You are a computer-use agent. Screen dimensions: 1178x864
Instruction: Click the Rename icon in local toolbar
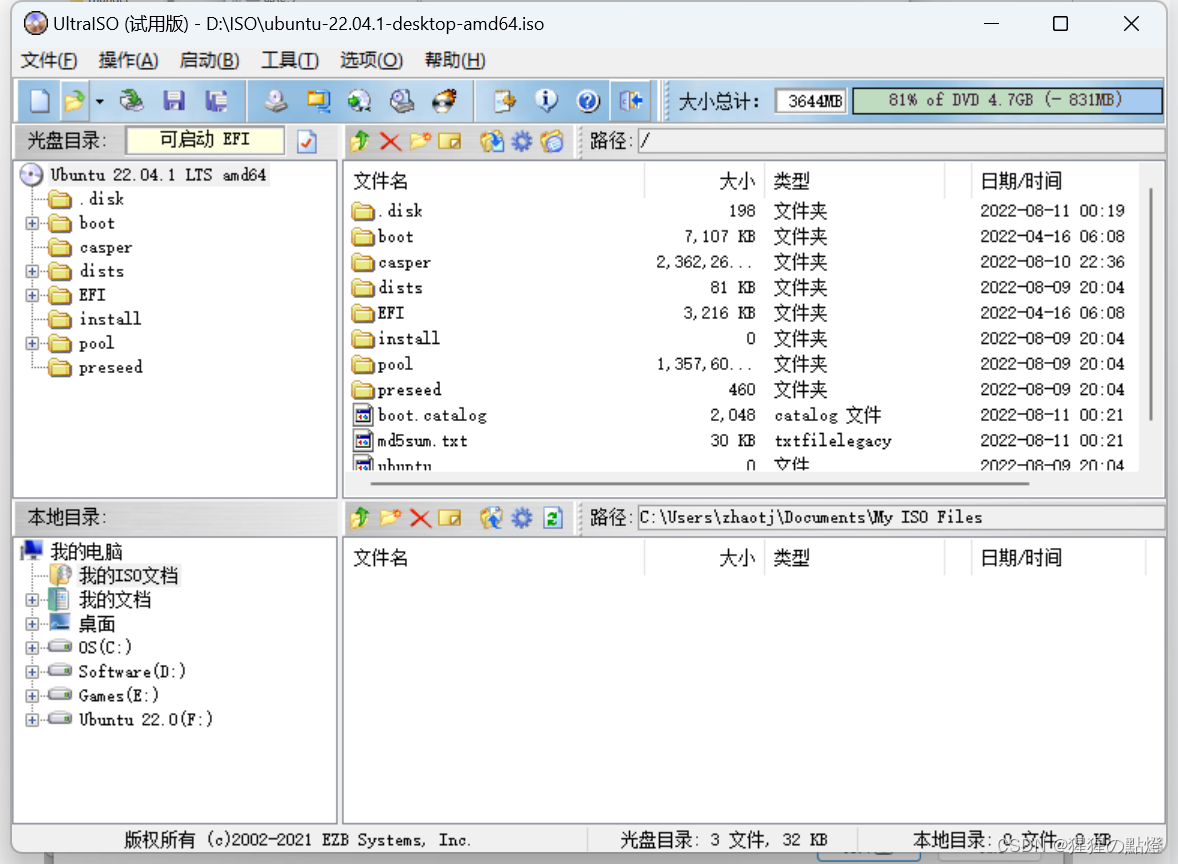450,518
